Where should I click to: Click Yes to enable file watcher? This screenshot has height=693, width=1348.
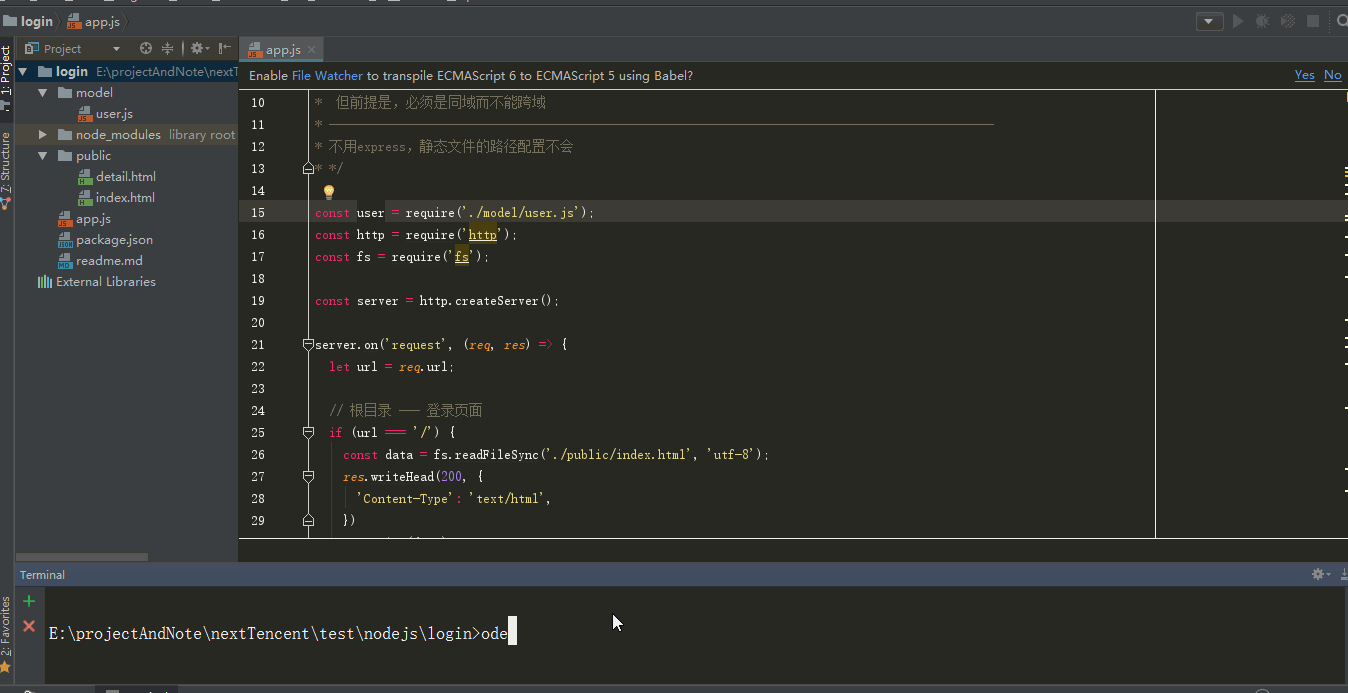[1304, 75]
